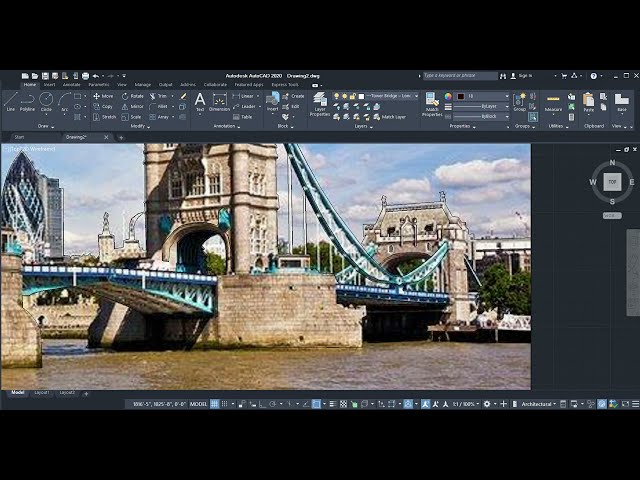Expand the Draw panel

coord(46,127)
